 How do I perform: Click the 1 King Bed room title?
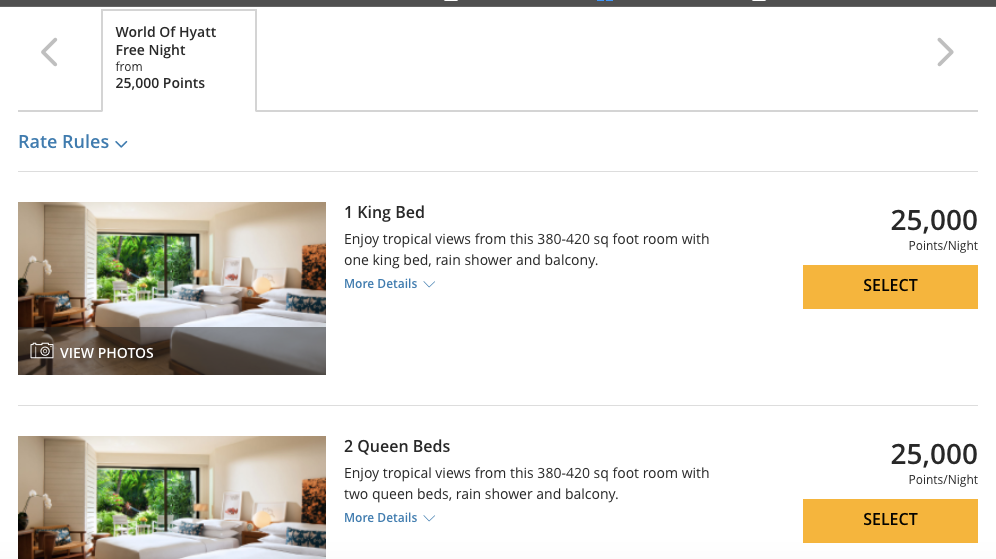click(x=384, y=212)
